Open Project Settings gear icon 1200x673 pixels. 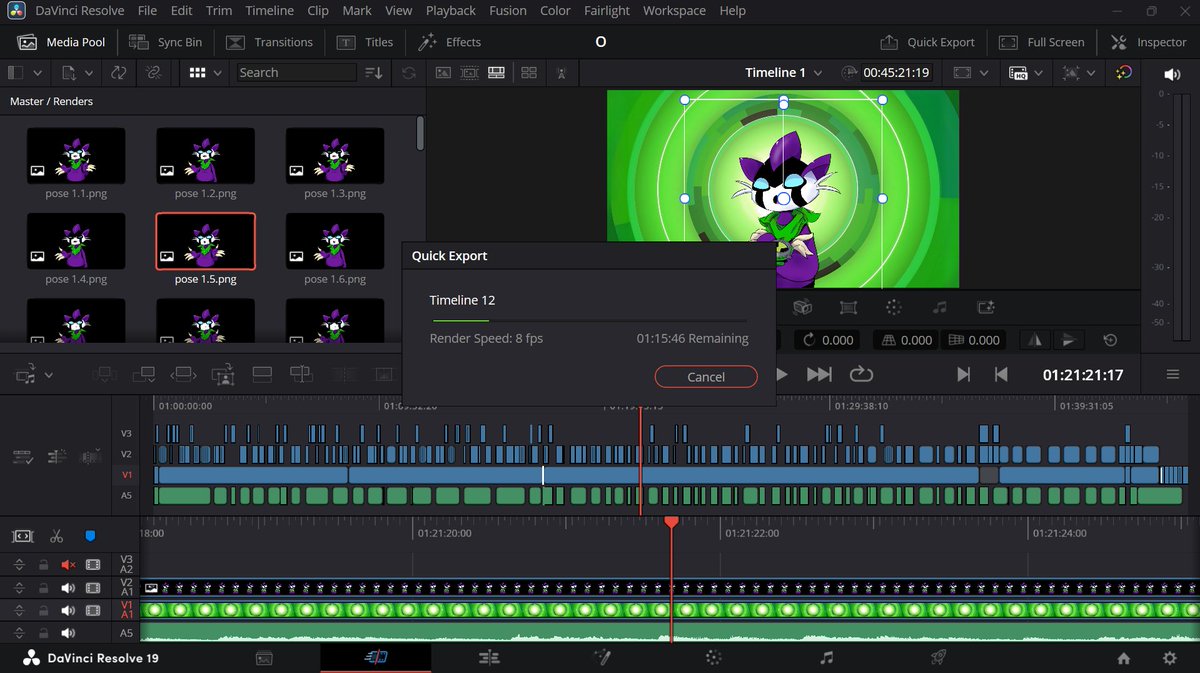click(x=1169, y=658)
